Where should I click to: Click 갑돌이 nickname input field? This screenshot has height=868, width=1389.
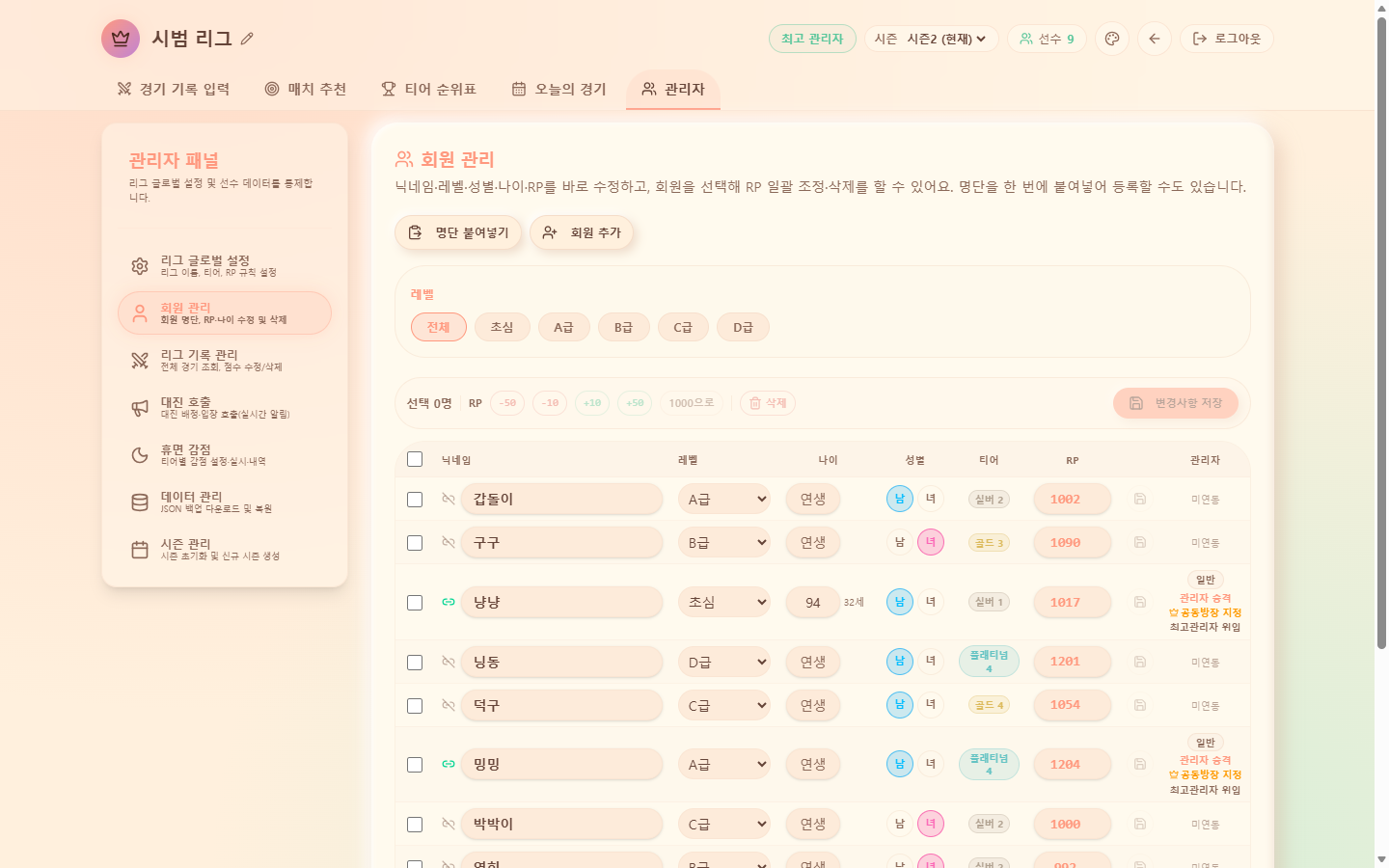tap(561, 499)
